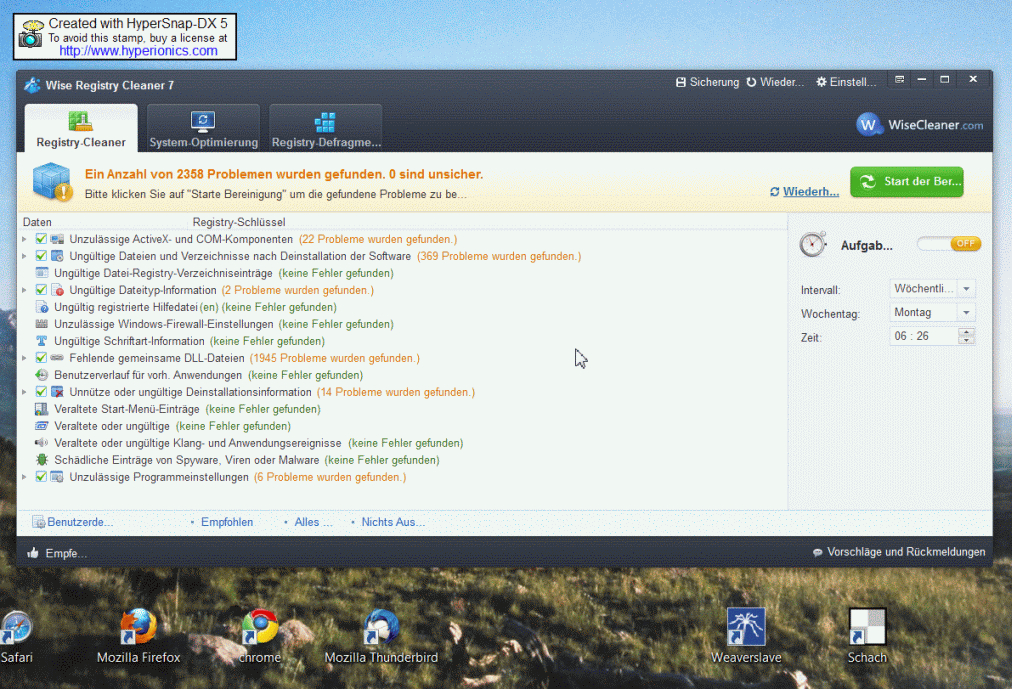Open the Mozilla Thunderbird desktop shortcut
Viewport: 1012px width, 689px height.
point(381,637)
